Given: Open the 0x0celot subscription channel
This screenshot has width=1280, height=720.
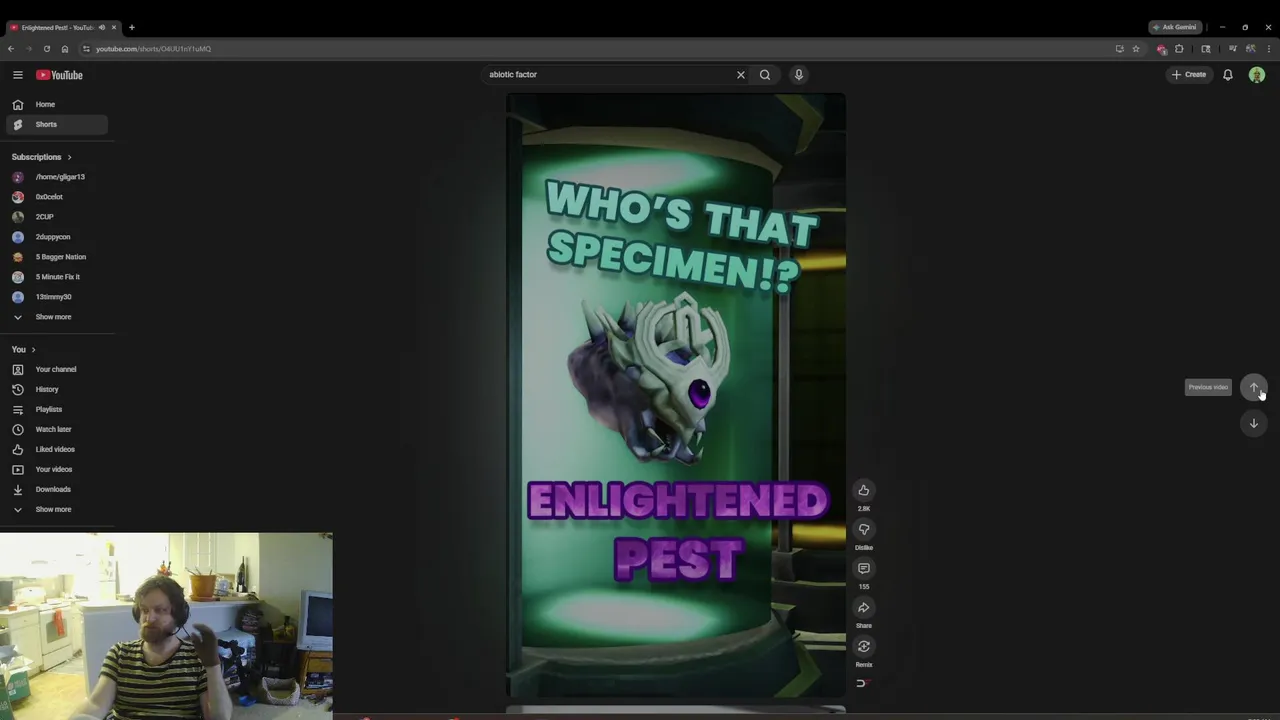Looking at the screenshot, I should pos(57,197).
